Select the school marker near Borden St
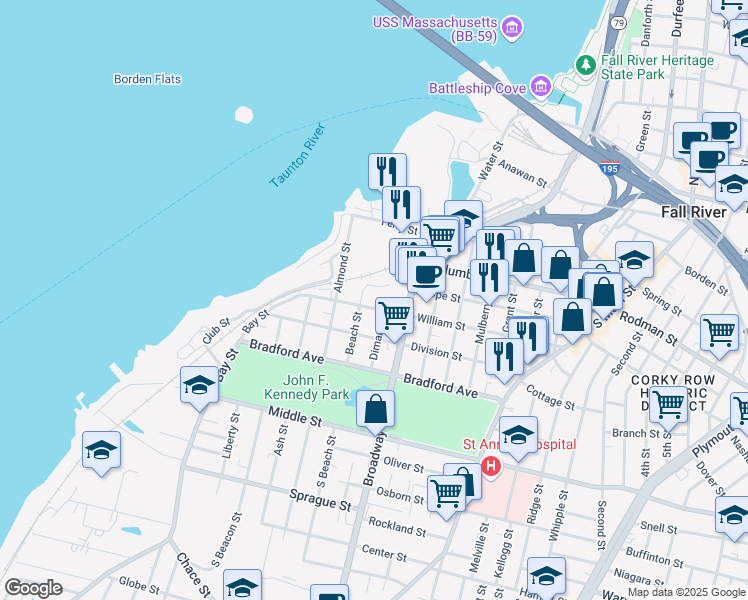748x600 pixels. (x=634, y=263)
